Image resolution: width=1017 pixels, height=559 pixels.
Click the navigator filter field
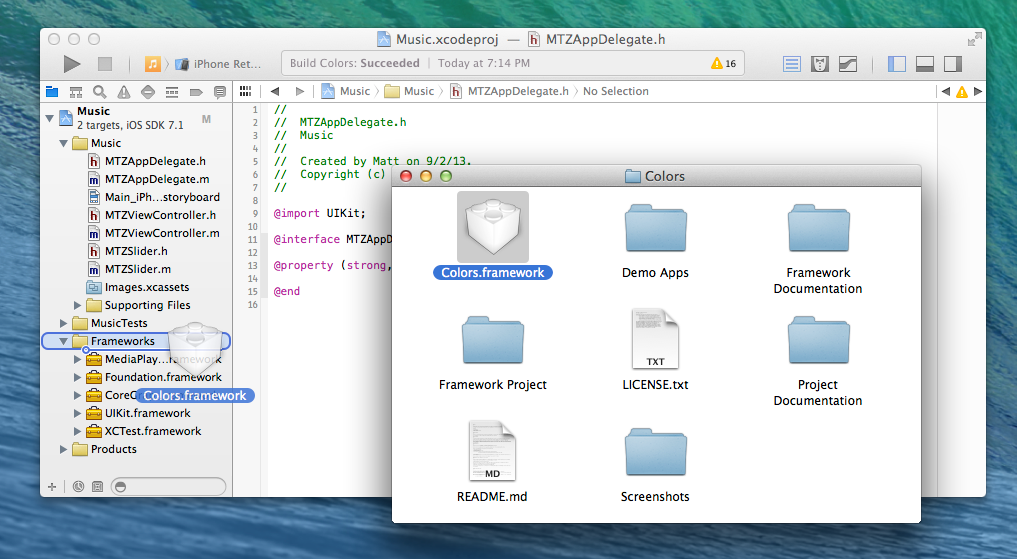click(x=169, y=486)
